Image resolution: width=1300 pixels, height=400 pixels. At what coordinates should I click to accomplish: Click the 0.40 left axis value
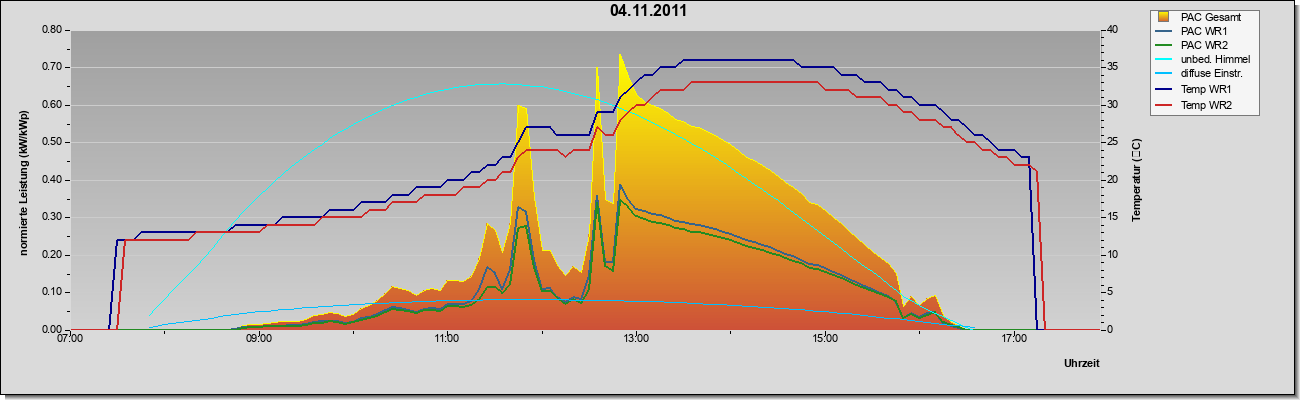pyautogui.click(x=53, y=180)
